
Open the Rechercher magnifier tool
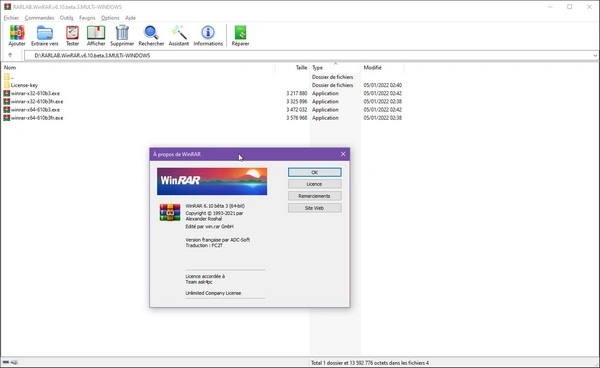(x=151, y=36)
